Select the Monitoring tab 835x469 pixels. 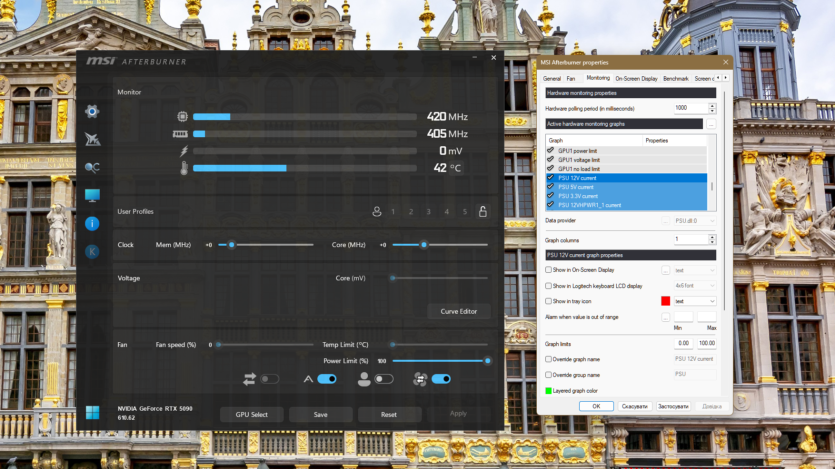(597, 78)
